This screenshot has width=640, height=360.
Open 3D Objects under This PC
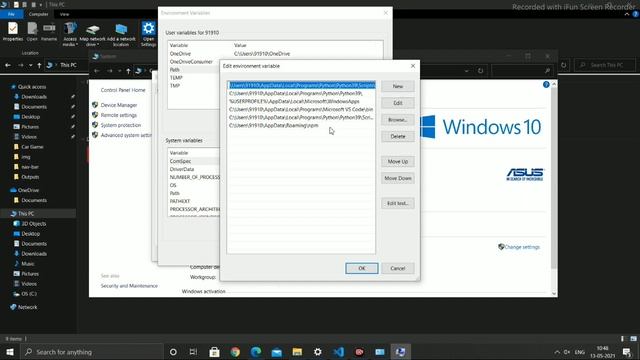coord(33,224)
